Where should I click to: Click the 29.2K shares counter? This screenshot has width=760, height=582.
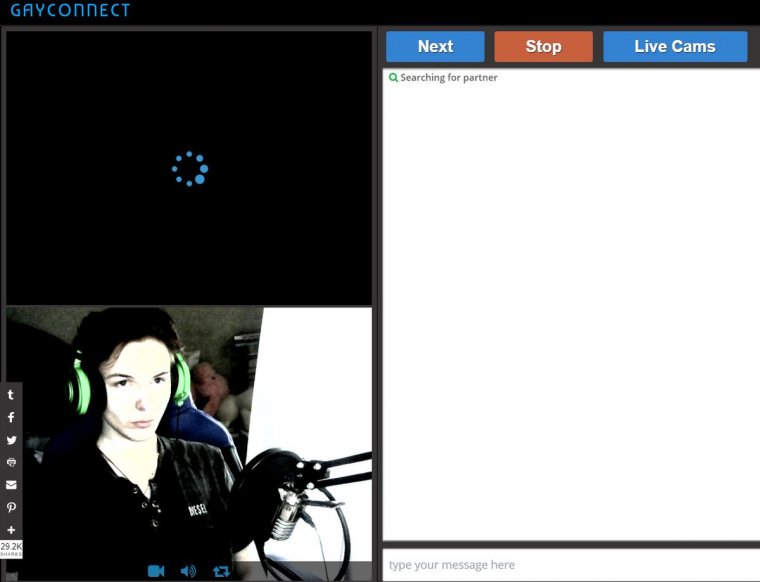click(x=11, y=549)
